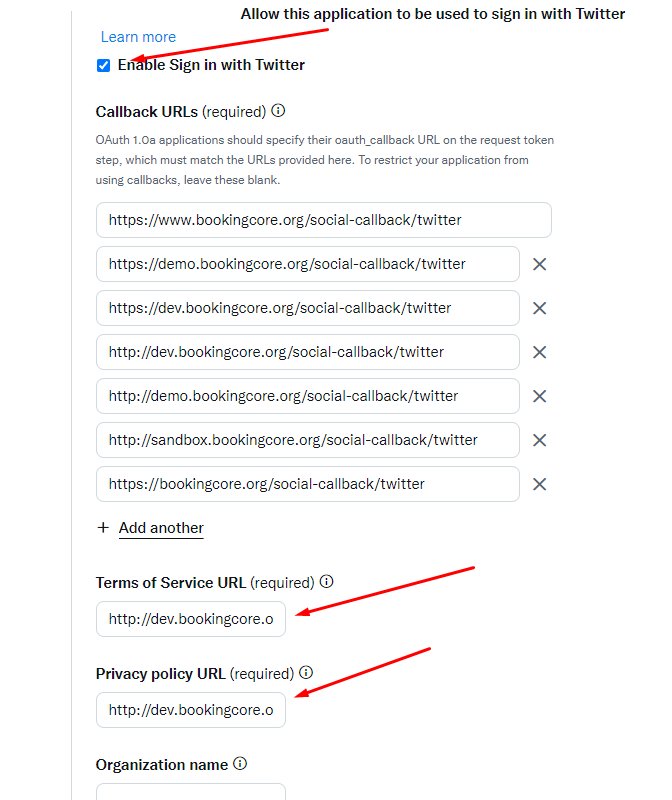Click the info icon beside Terms of Service URL
This screenshot has height=800, width=672.
coord(327,582)
